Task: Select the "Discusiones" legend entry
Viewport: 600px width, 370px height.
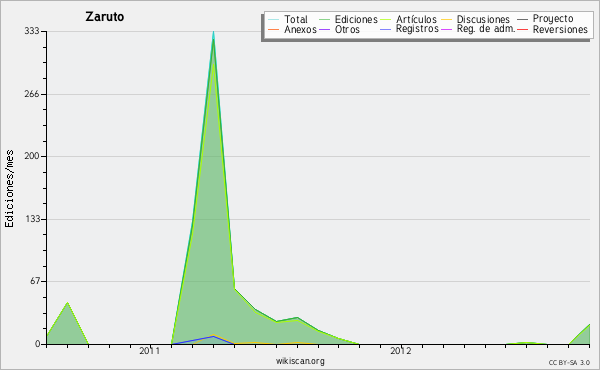Action: pyautogui.click(x=483, y=19)
